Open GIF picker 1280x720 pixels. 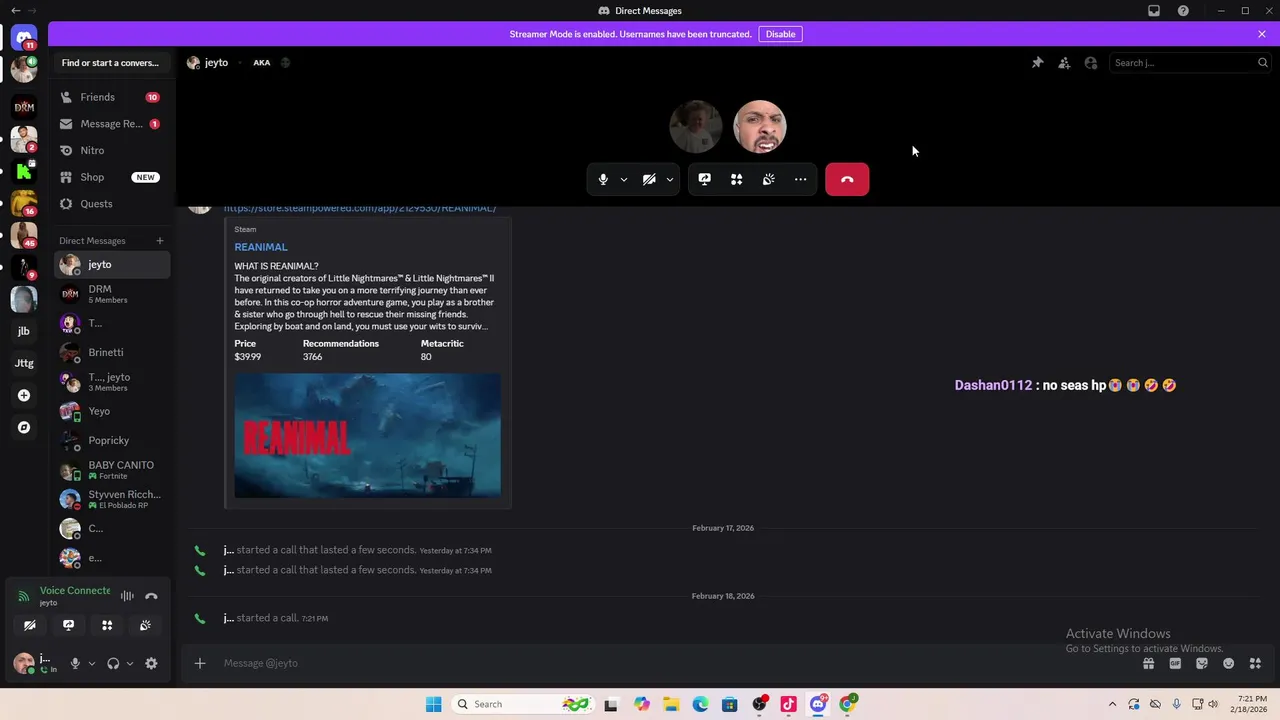click(x=1175, y=663)
